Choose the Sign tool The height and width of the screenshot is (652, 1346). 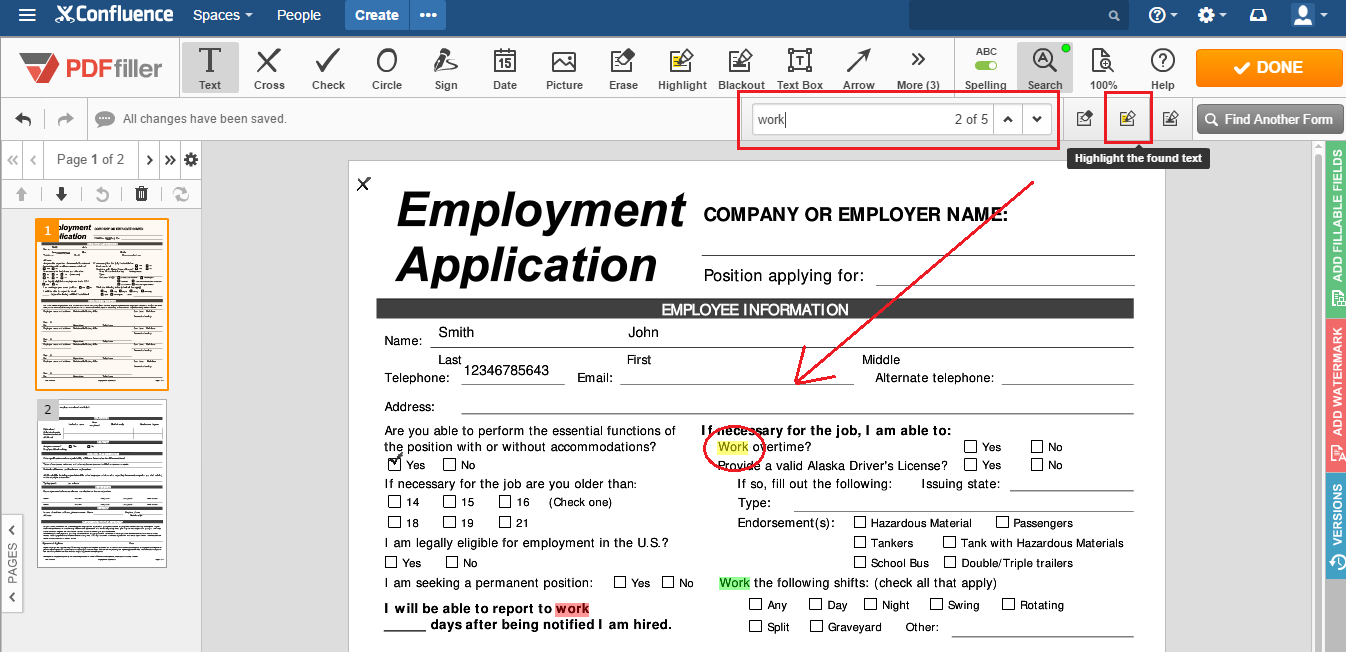446,68
